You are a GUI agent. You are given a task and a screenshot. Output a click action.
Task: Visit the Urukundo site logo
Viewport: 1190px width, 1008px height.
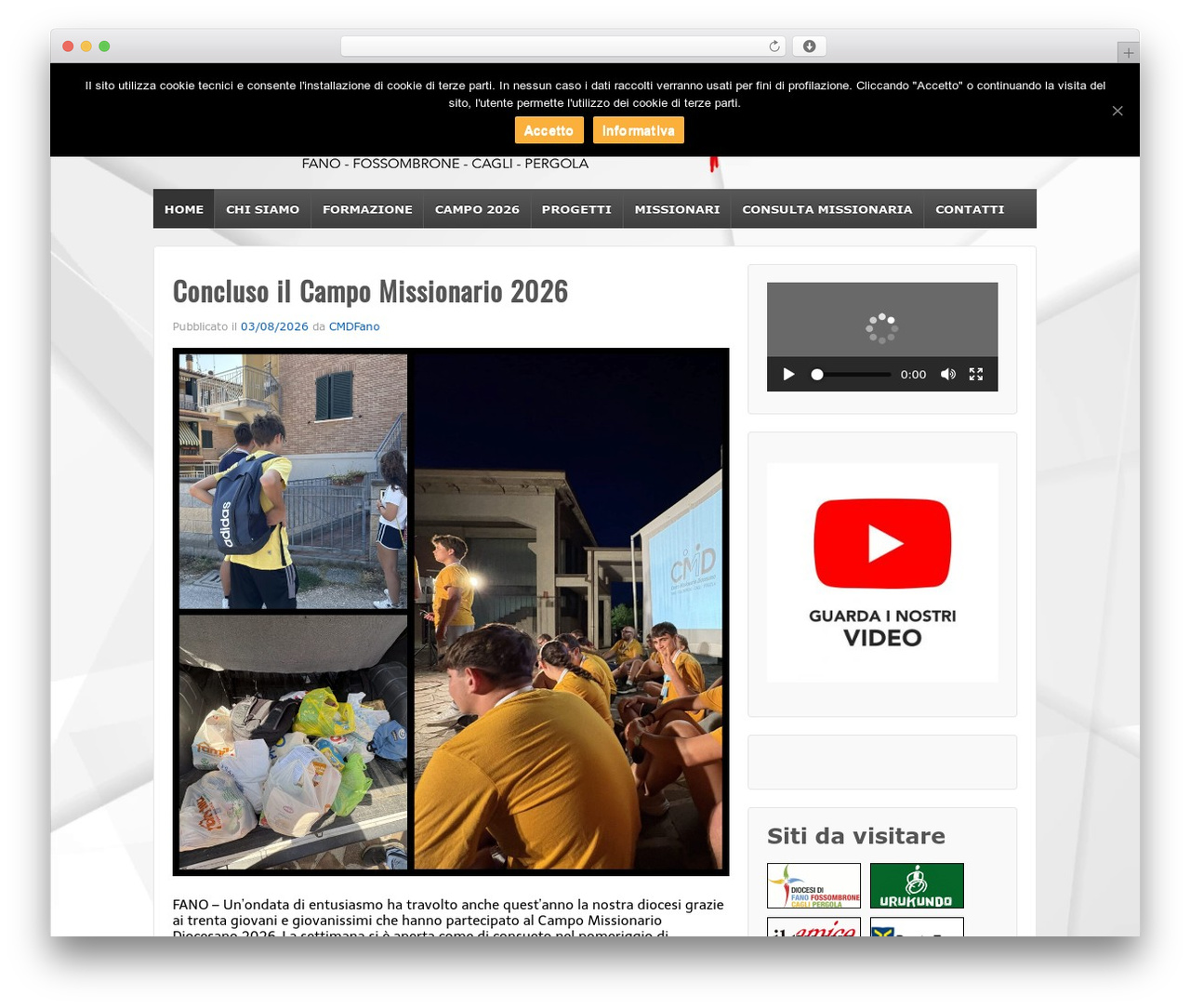pyautogui.click(x=917, y=885)
